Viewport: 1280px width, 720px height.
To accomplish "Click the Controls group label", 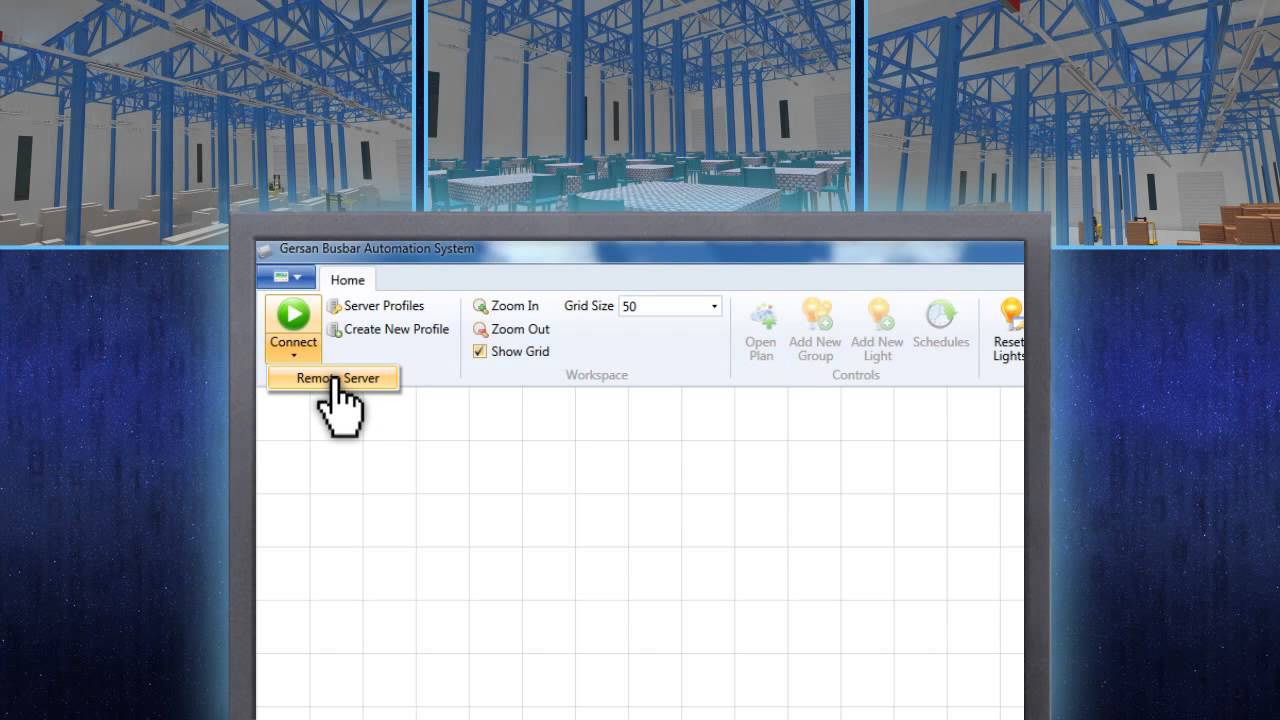I will point(856,375).
